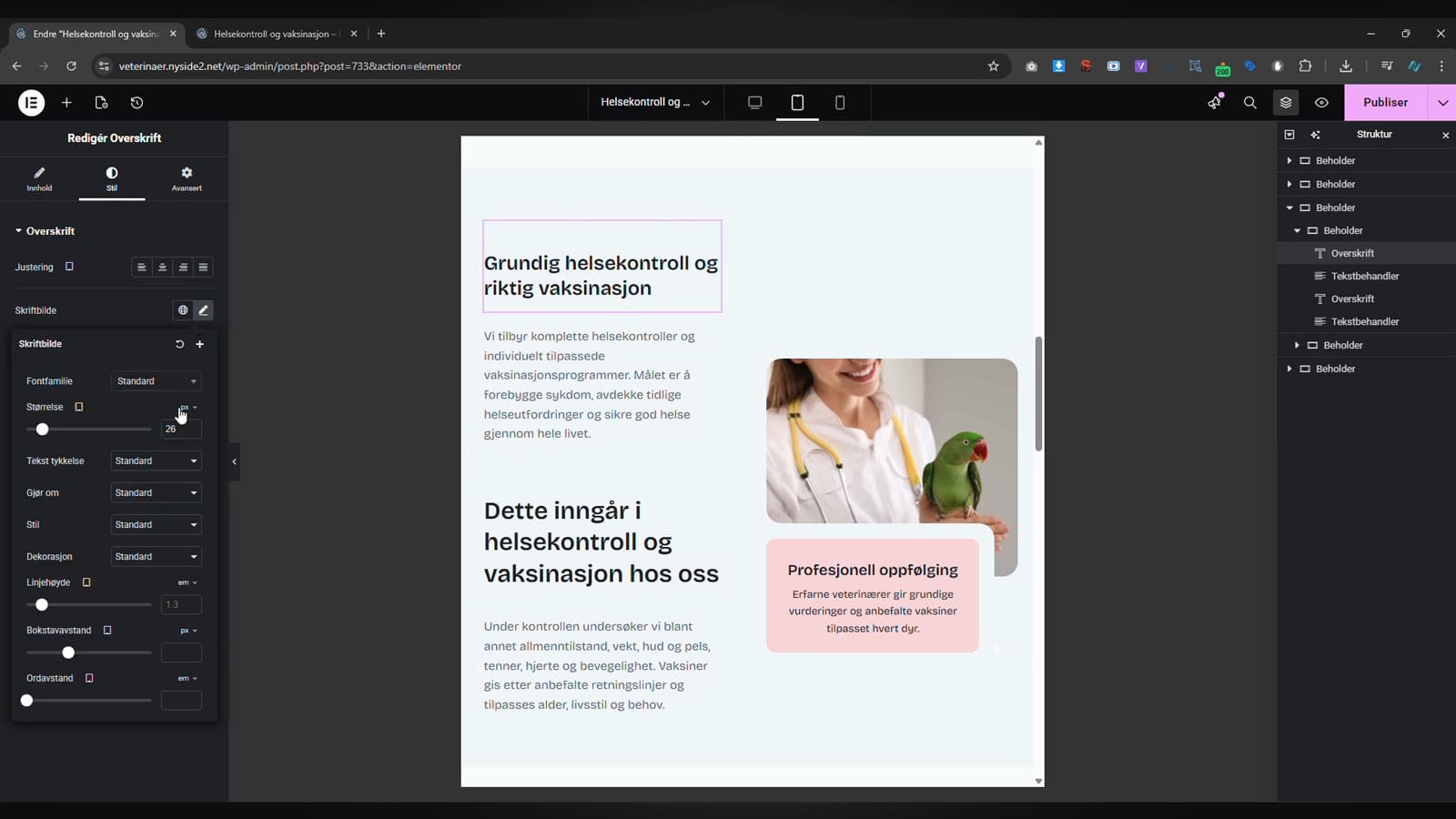Click the Publiser button
The image size is (1456, 819).
(1385, 103)
